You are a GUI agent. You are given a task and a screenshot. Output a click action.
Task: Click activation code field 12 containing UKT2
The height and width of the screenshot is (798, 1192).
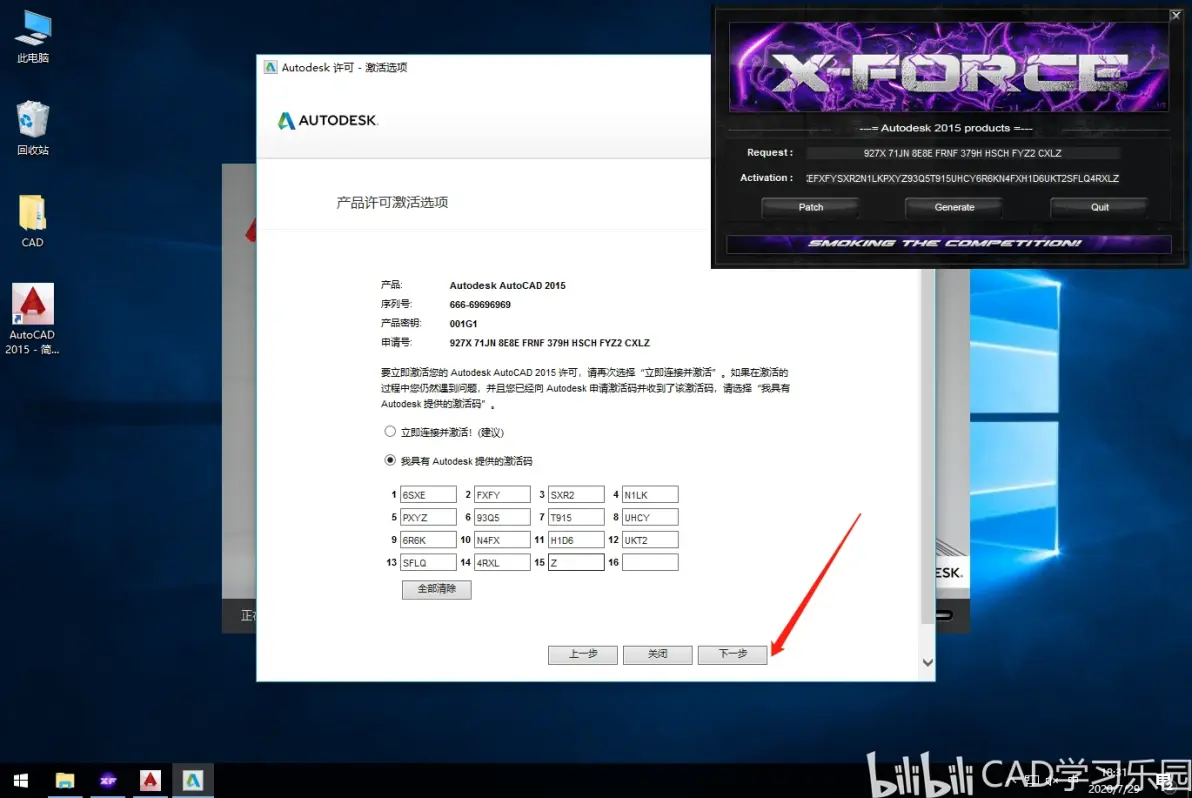(650, 540)
